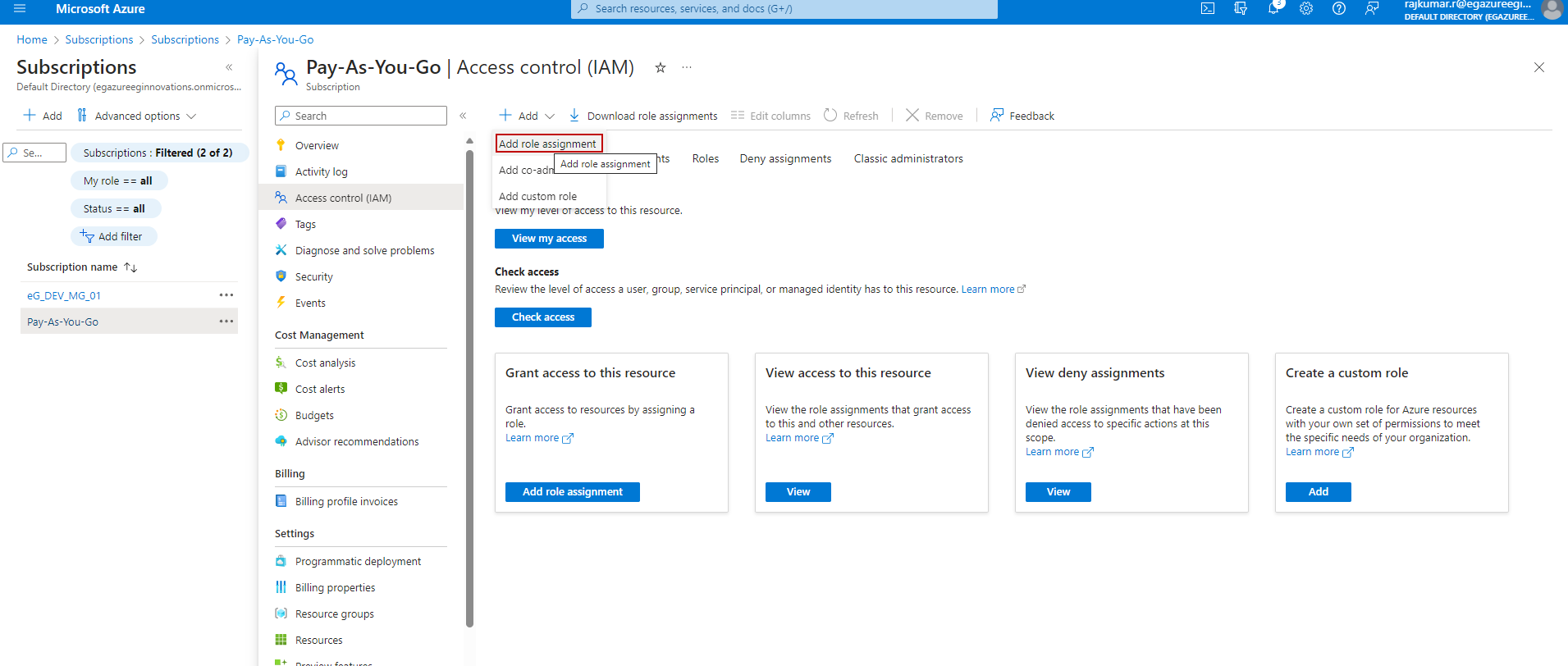
Task: Click Add in Subscriptions panel
Action: (x=43, y=116)
